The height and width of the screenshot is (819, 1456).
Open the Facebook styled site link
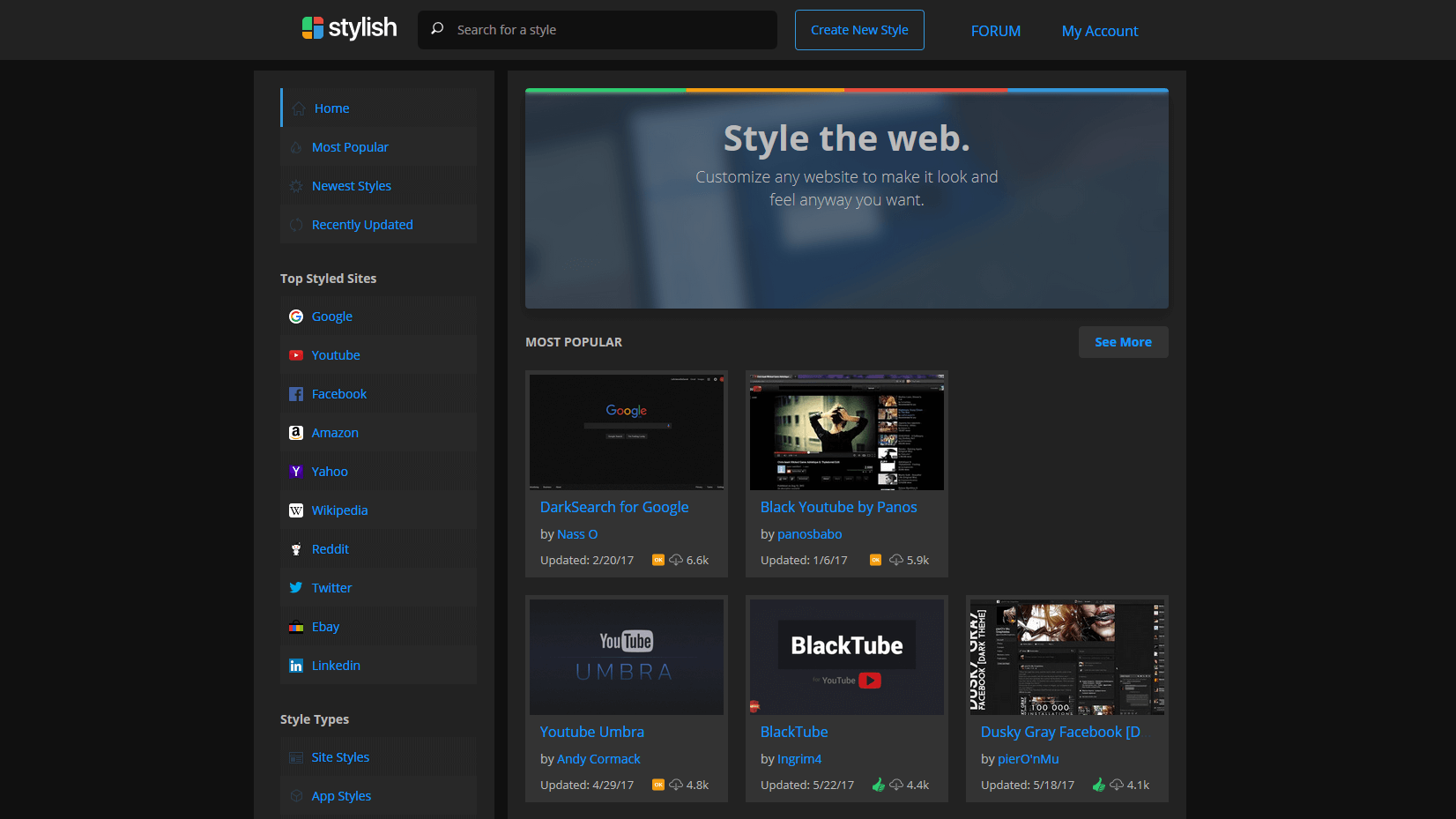pyautogui.click(x=379, y=393)
